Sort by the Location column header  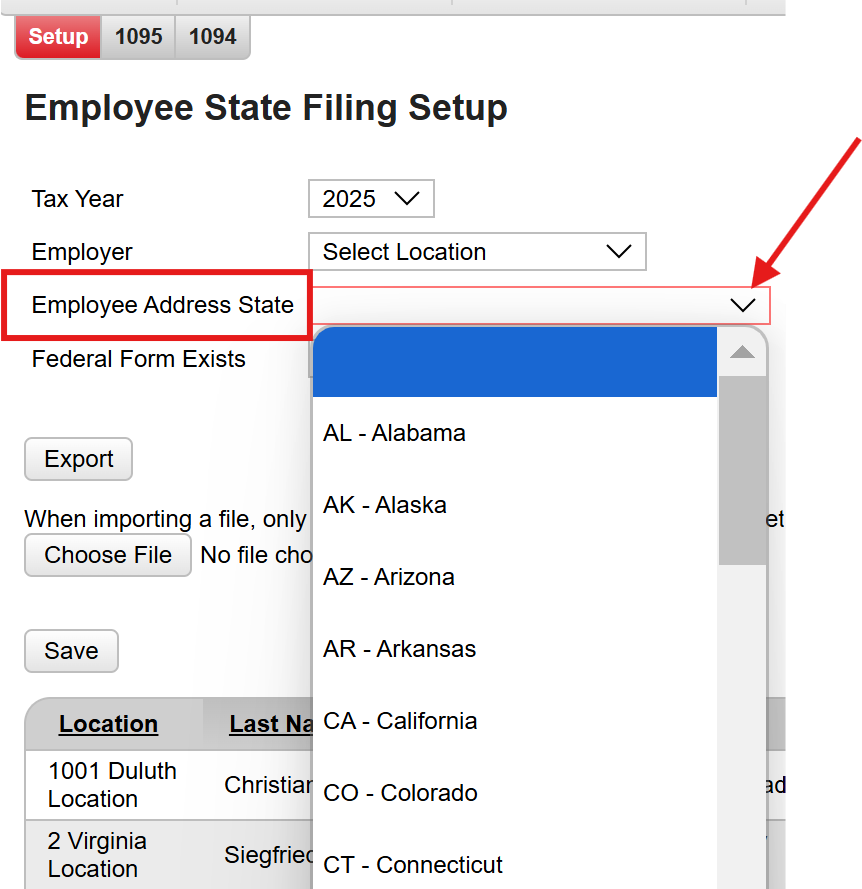(108, 723)
